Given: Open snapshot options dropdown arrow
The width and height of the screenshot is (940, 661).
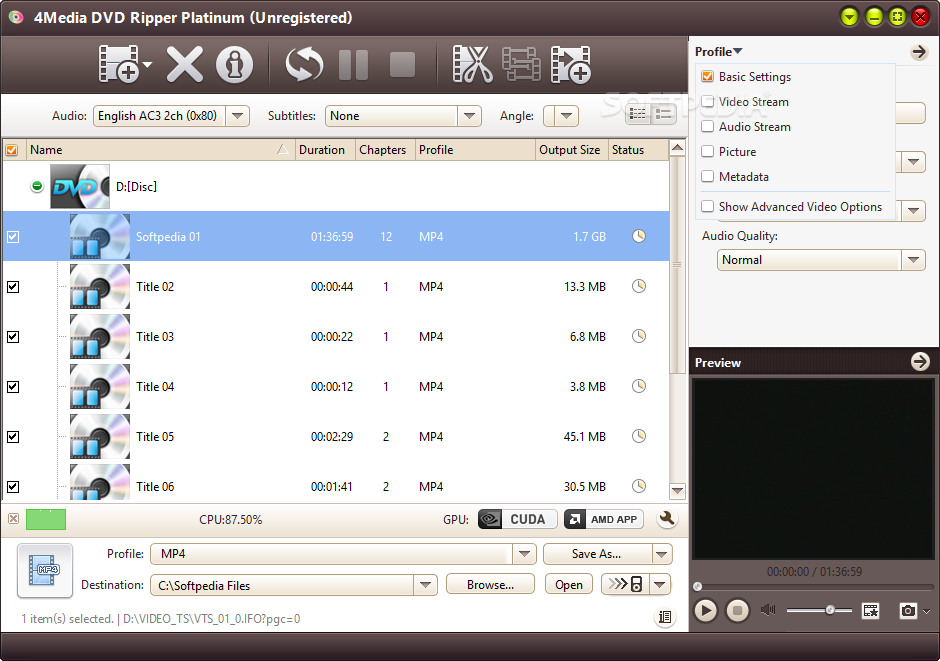Looking at the screenshot, I should pos(927,611).
